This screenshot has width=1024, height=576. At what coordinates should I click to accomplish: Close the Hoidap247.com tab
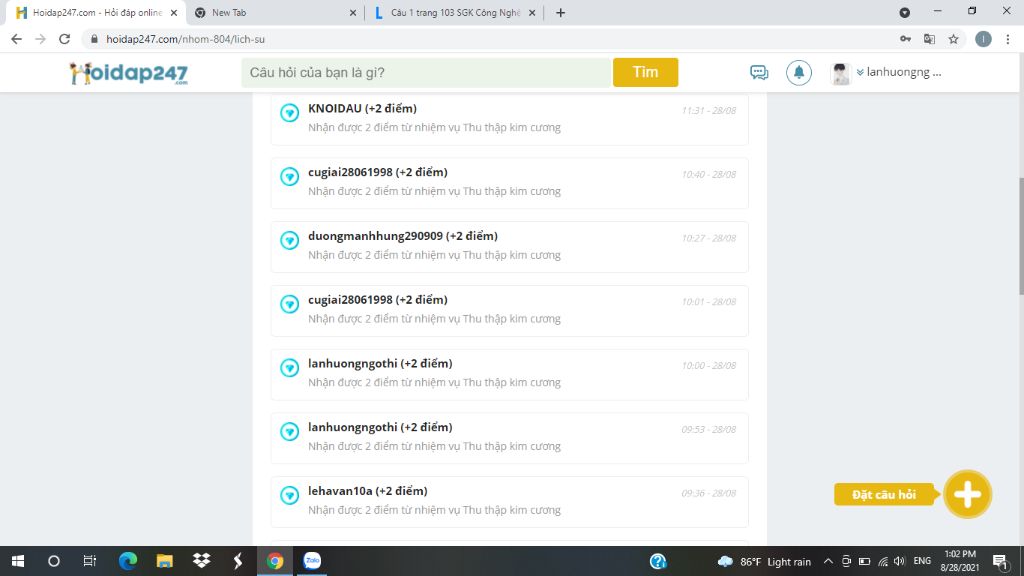click(x=174, y=12)
